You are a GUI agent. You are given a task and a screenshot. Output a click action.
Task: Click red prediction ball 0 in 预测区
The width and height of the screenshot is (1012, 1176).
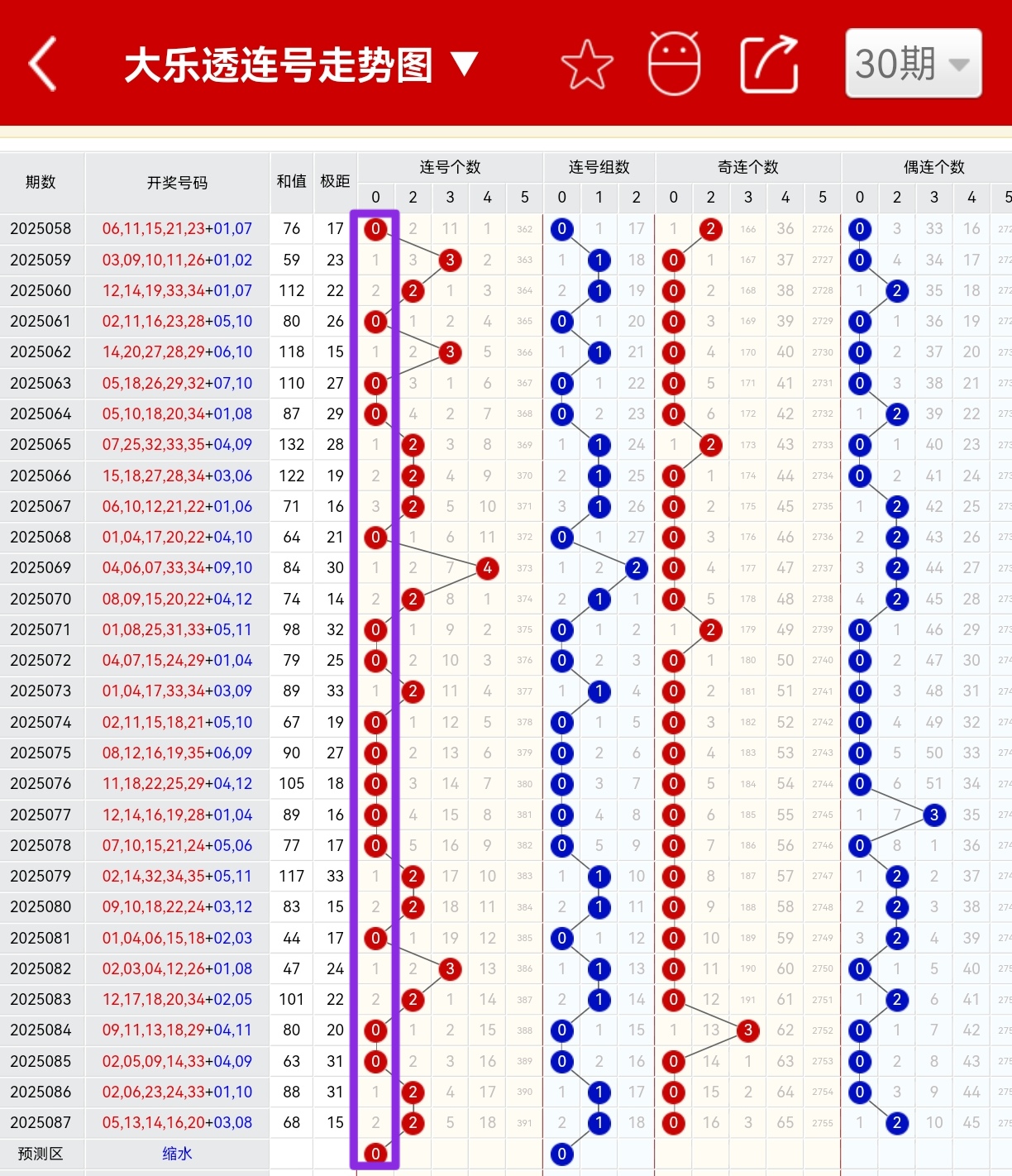375,1154
